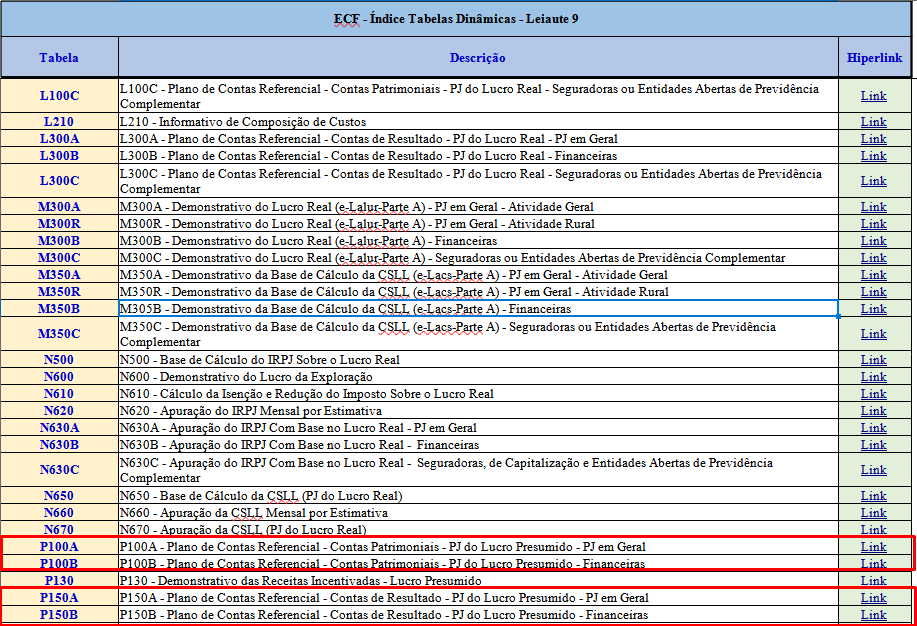Select the Tabela column header
This screenshot has height=626, width=917.
[60, 57]
